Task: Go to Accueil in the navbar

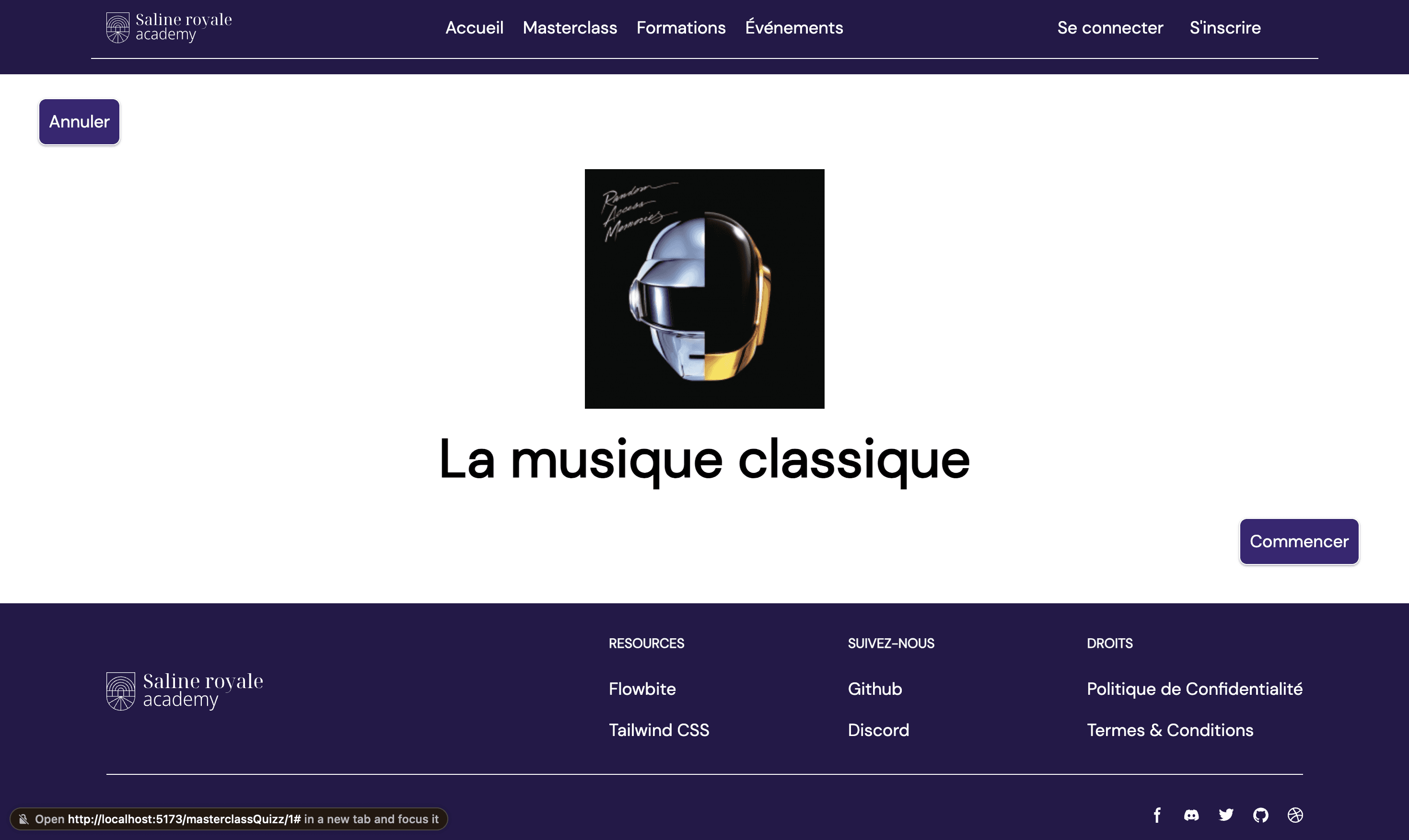Action: point(474,27)
